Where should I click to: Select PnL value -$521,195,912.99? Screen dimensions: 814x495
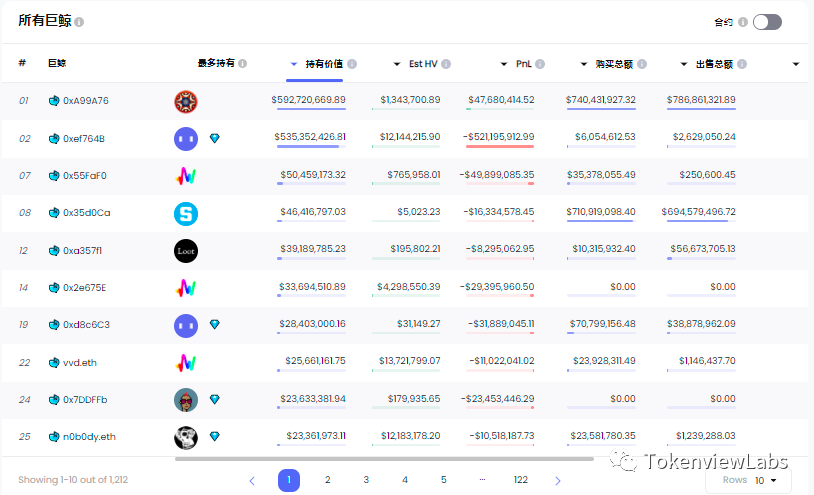tap(498, 136)
